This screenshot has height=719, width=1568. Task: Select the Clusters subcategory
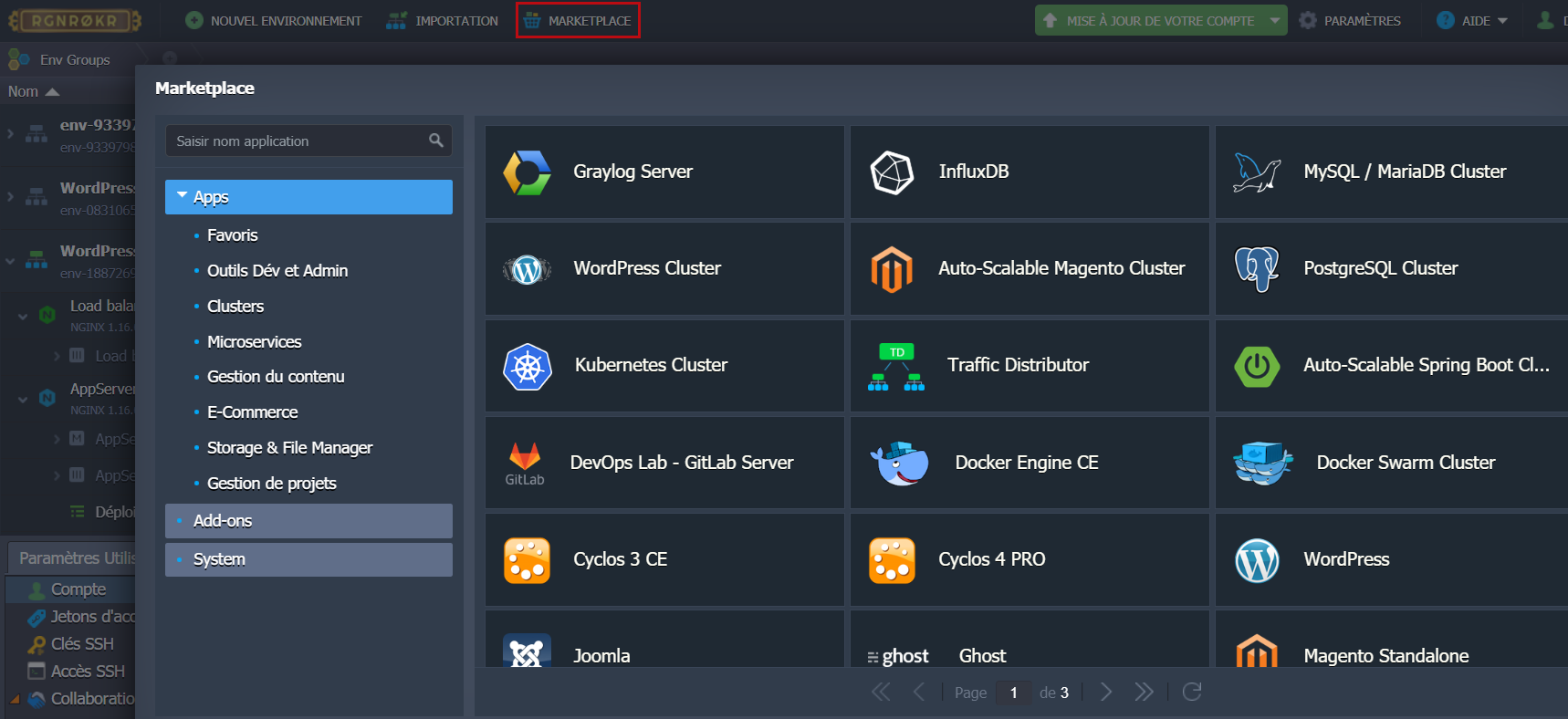[x=235, y=307]
